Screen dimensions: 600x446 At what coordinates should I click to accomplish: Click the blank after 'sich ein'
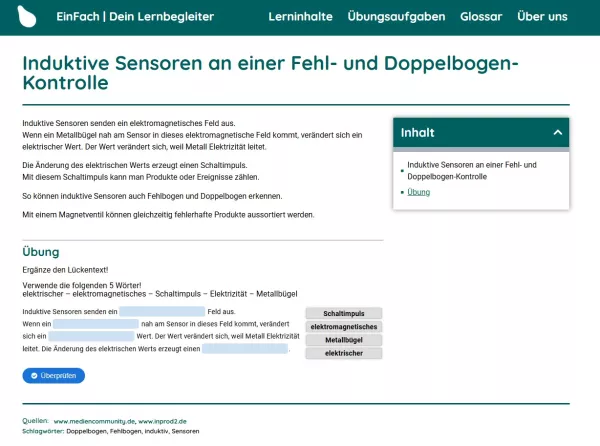click(x=91, y=336)
